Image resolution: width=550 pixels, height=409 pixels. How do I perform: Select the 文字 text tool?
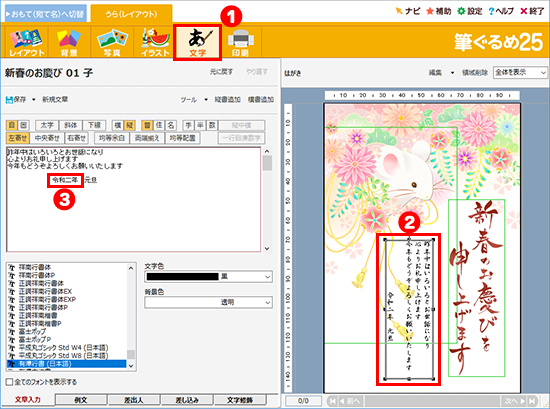click(x=197, y=42)
